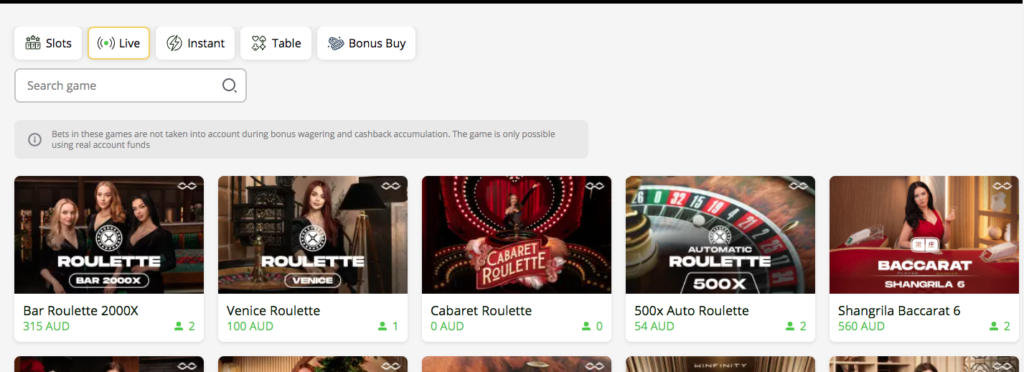Click the search magnifier icon
Image resolution: width=1024 pixels, height=372 pixels.
(229, 85)
